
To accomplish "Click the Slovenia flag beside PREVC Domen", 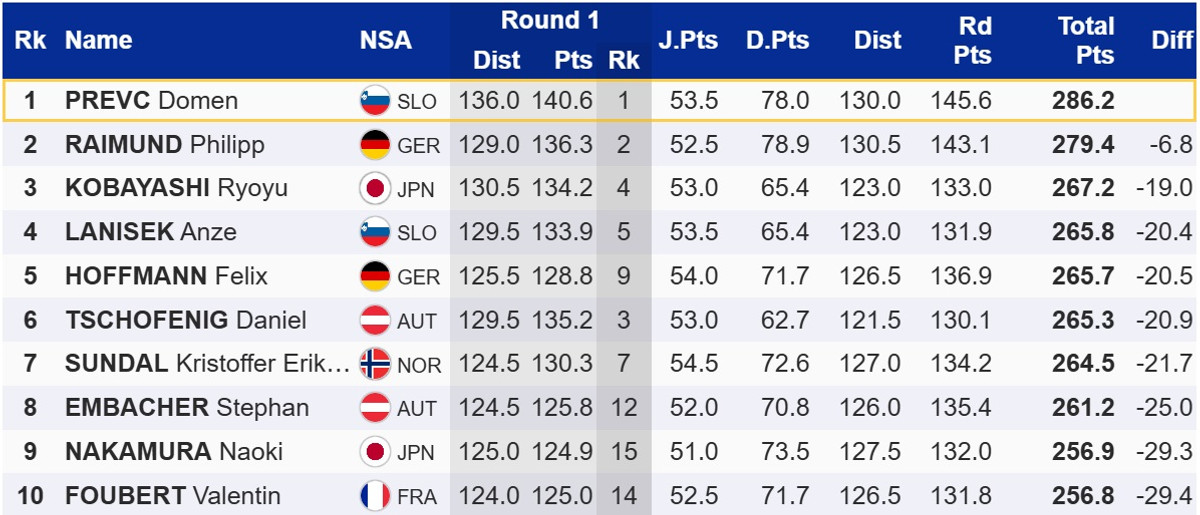I will pos(375,101).
